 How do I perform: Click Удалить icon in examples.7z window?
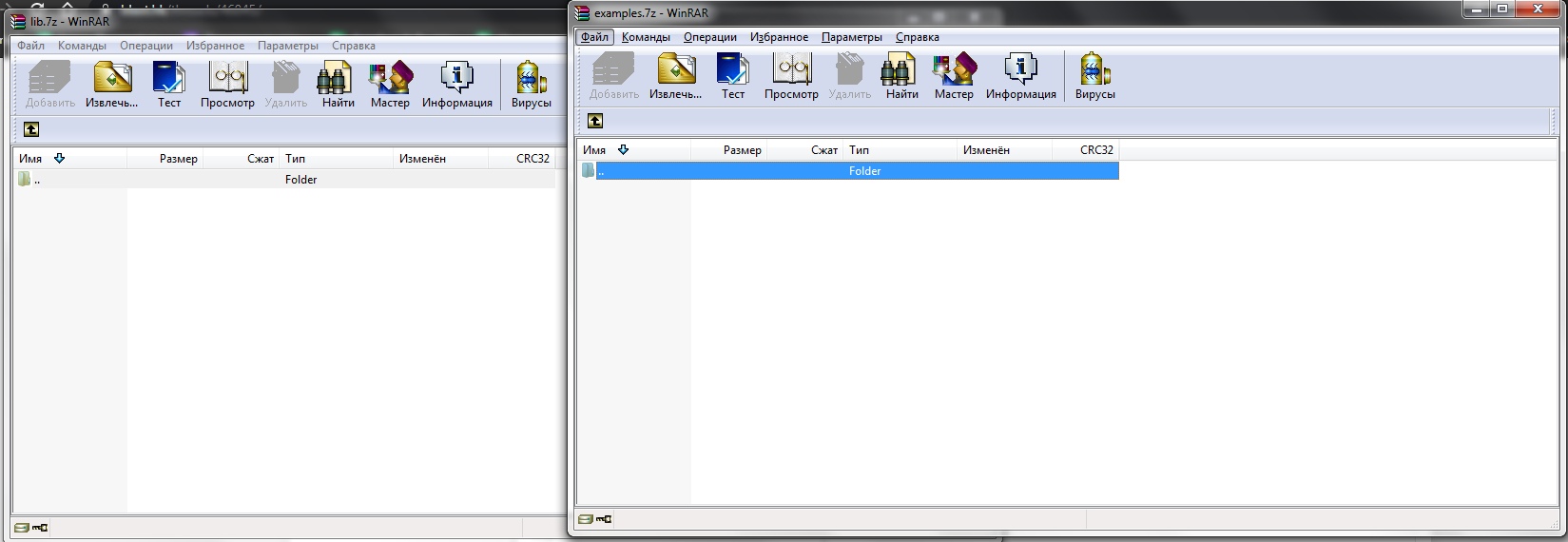point(849,76)
